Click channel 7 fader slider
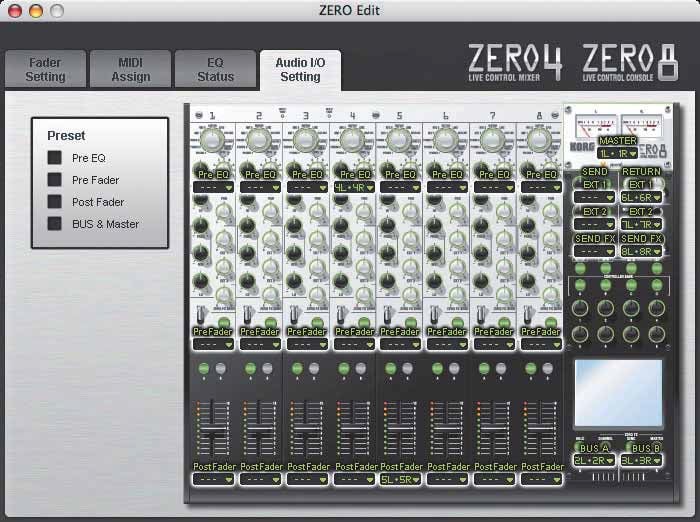Screen dimensions: 700x522 493,430
